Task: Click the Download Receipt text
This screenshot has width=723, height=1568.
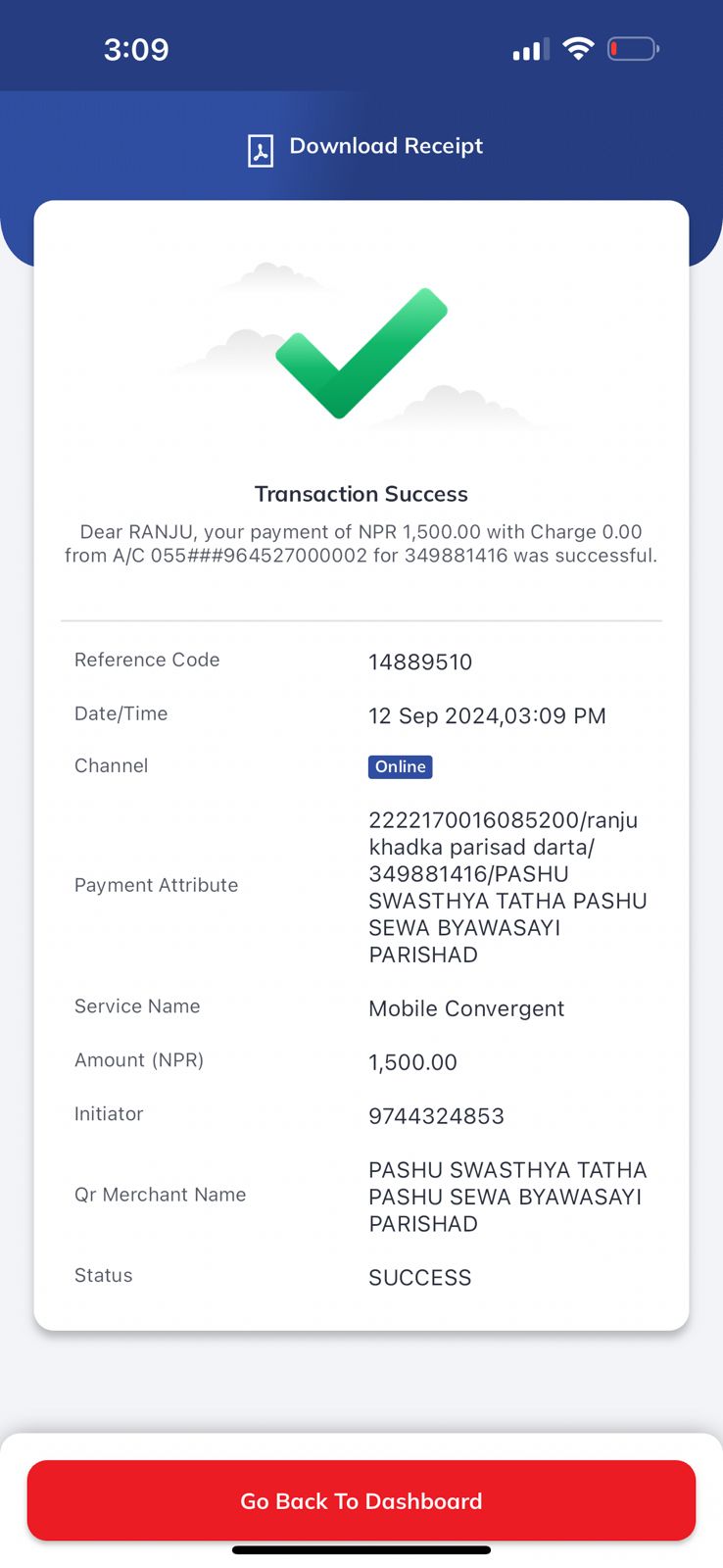Action: click(386, 146)
